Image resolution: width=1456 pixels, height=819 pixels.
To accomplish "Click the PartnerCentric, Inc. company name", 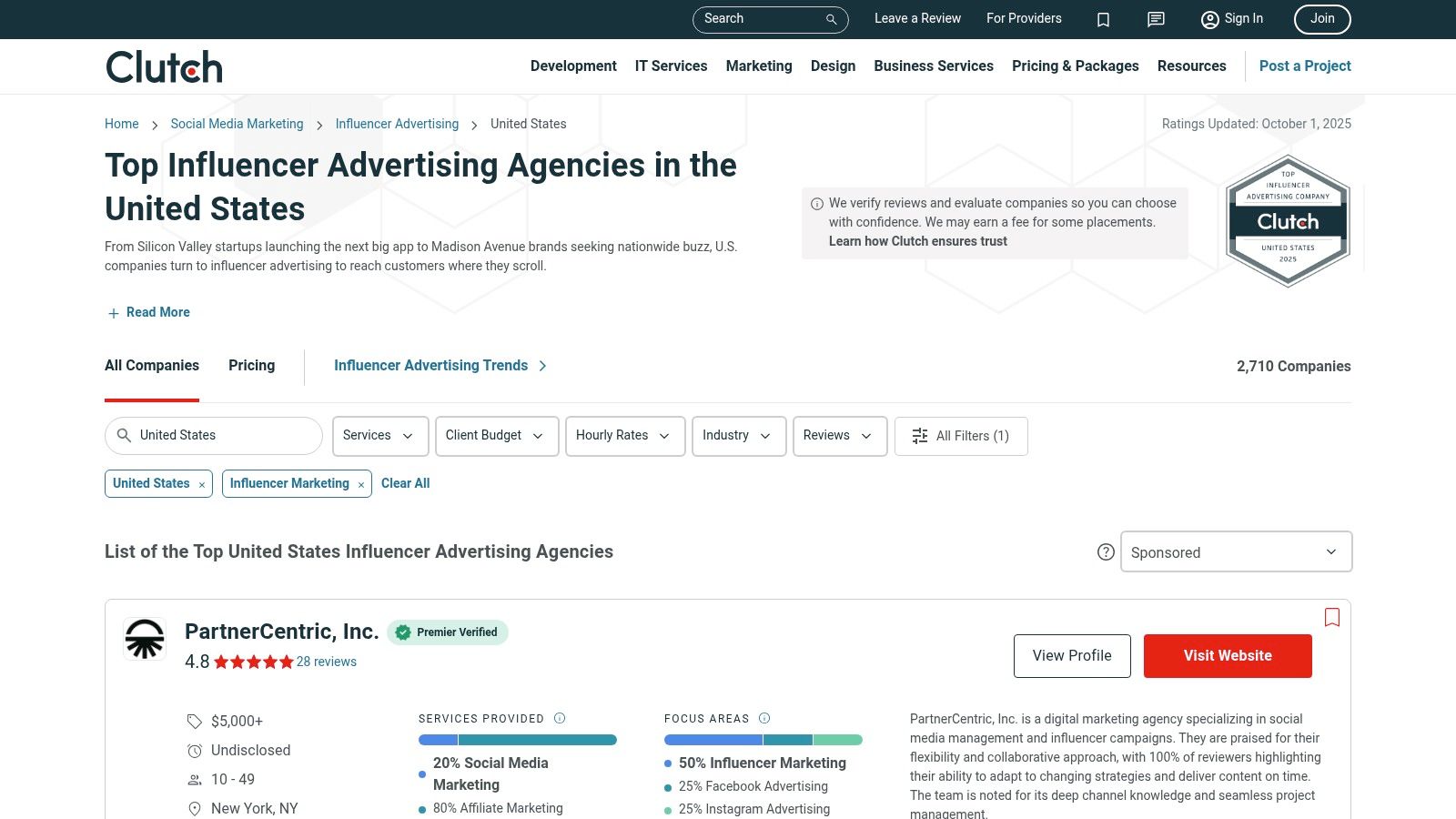I will 282,632.
